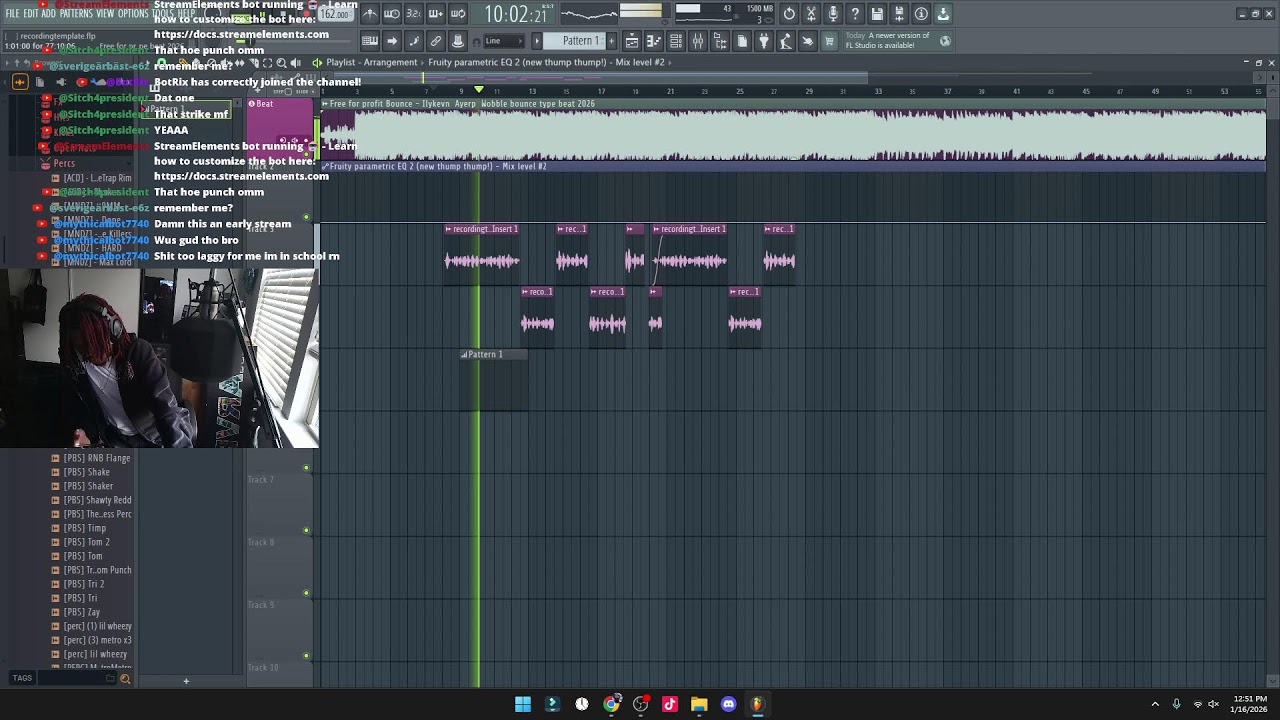Open the VIEW menu
The height and width of the screenshot is (720, 1280).
[105, 14]
